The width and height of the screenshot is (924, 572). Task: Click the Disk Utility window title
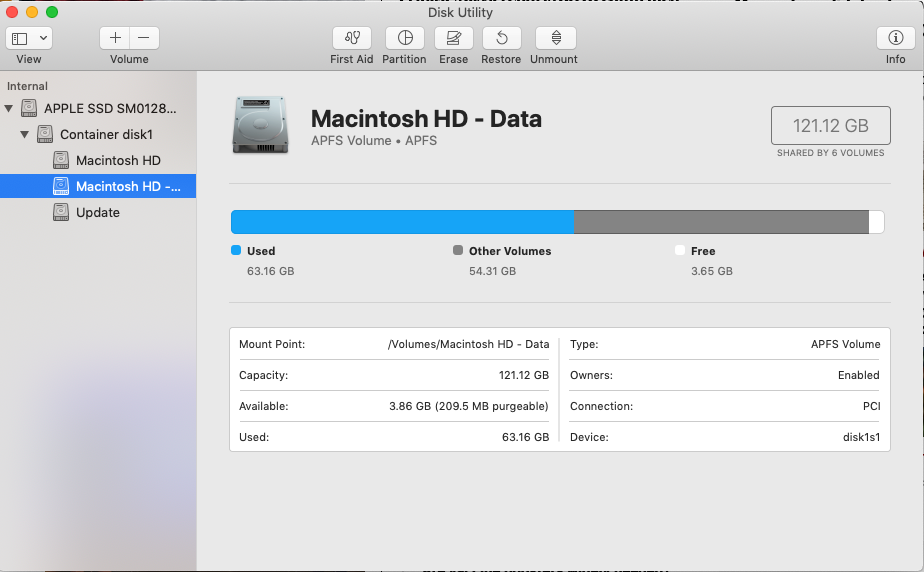(x=460, y=12)
